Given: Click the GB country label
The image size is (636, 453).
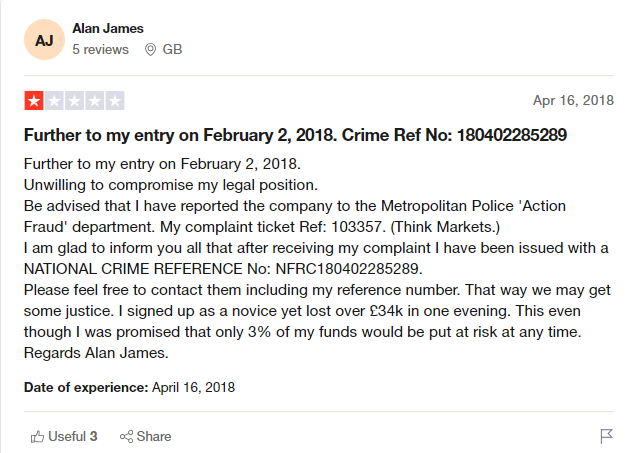Looking at the screenshot, I should coord(172,49).
